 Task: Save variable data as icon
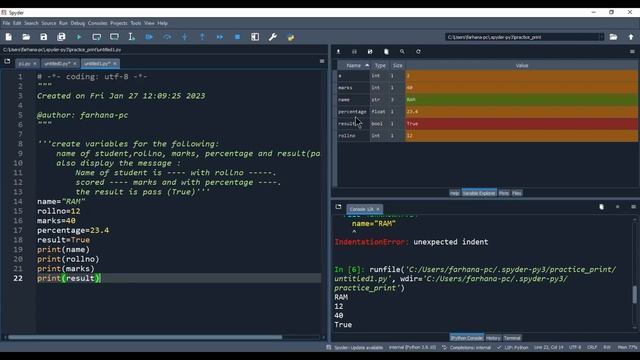point(370,52)
